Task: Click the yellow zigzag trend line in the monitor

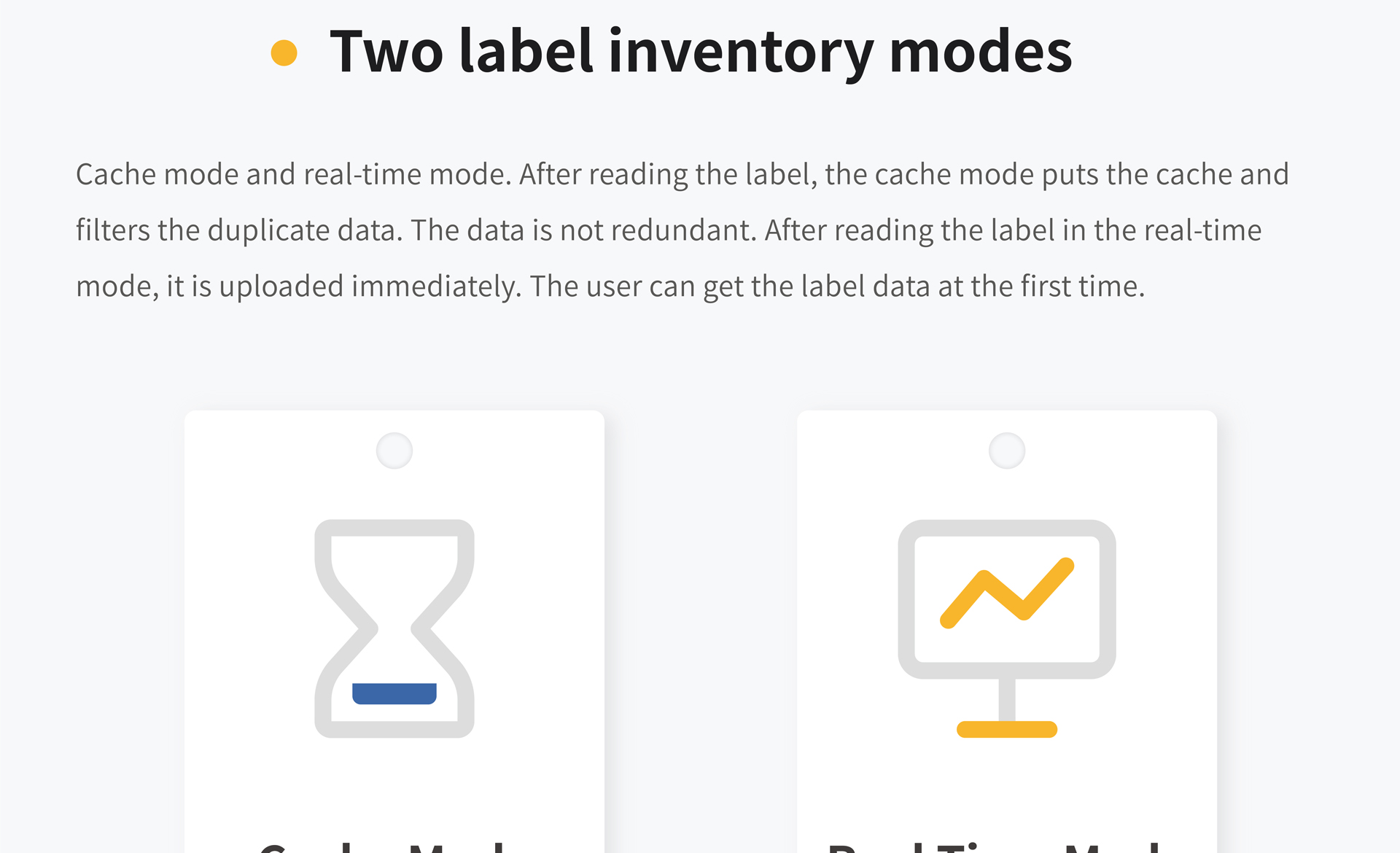Action: (1007, 593)
